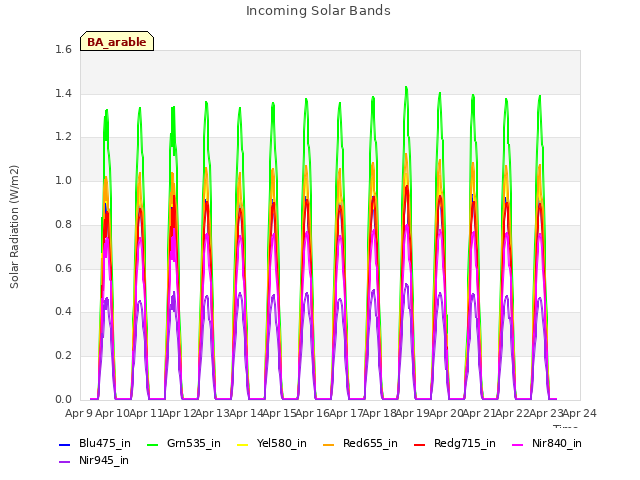This screenshot has width=640, height=480.
Task: Click the 1.0 y-axis tick label
Action: point(63,181)
